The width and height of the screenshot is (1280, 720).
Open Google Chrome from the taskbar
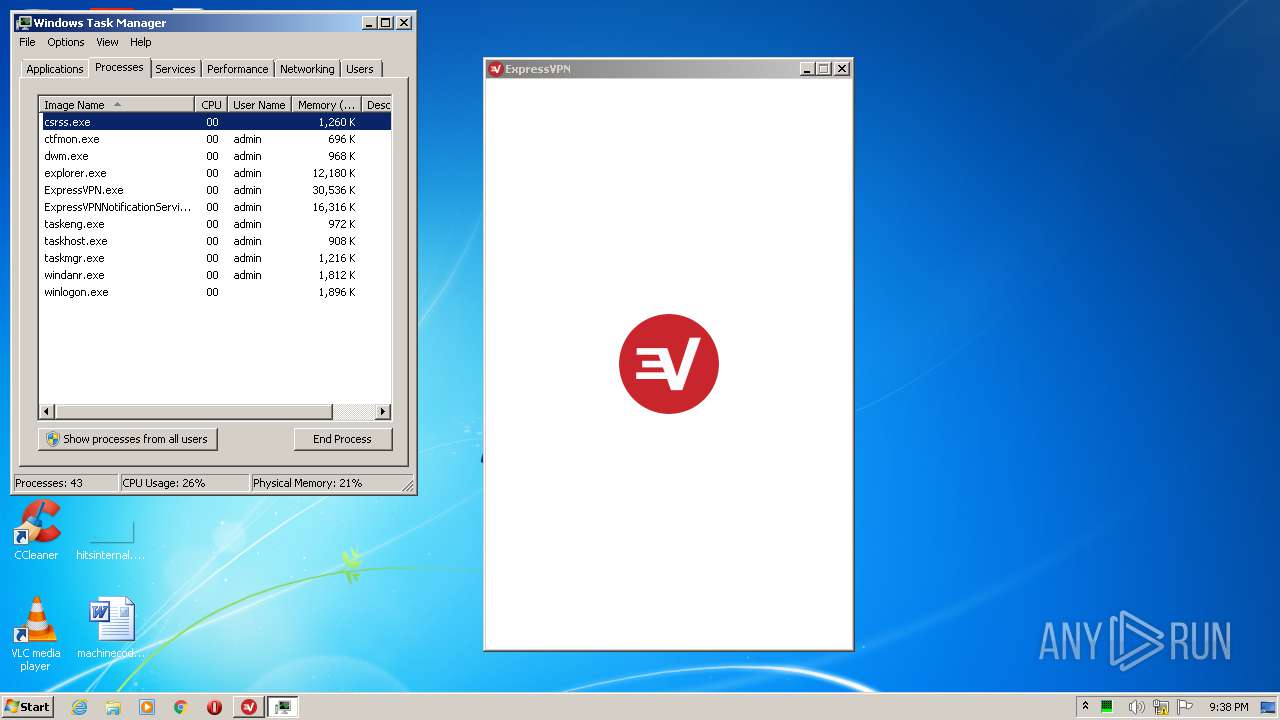[x=181, y=707]
